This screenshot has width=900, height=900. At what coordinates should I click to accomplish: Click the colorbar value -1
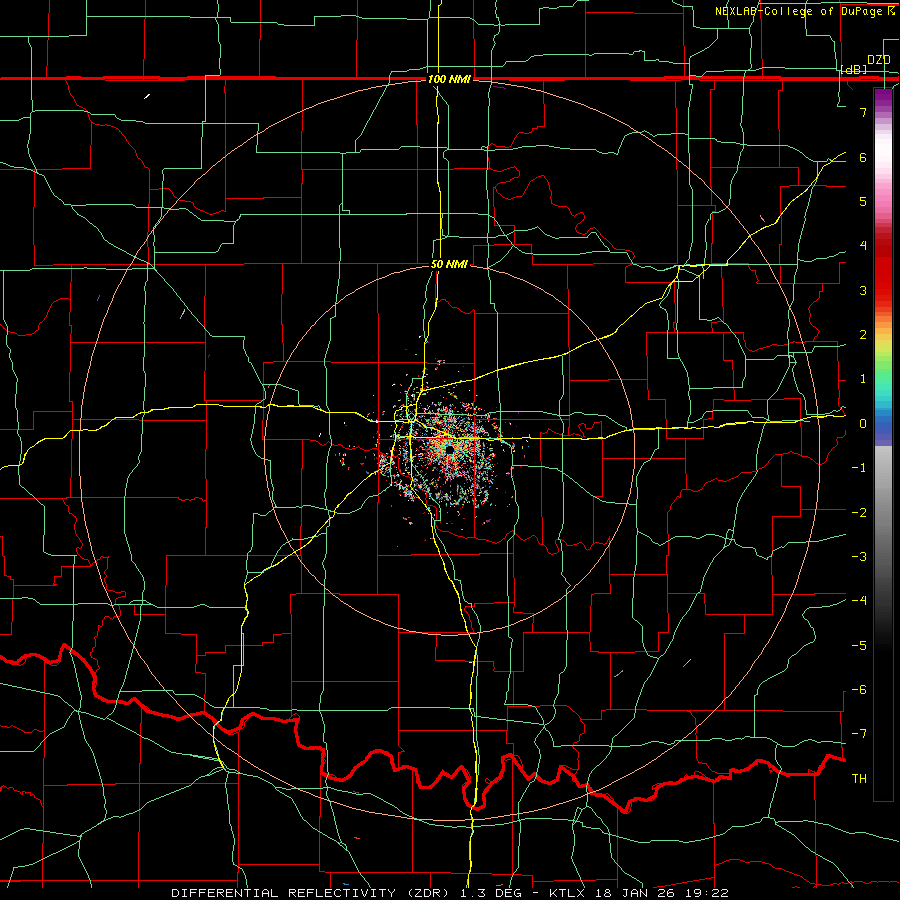click(859, 468)
